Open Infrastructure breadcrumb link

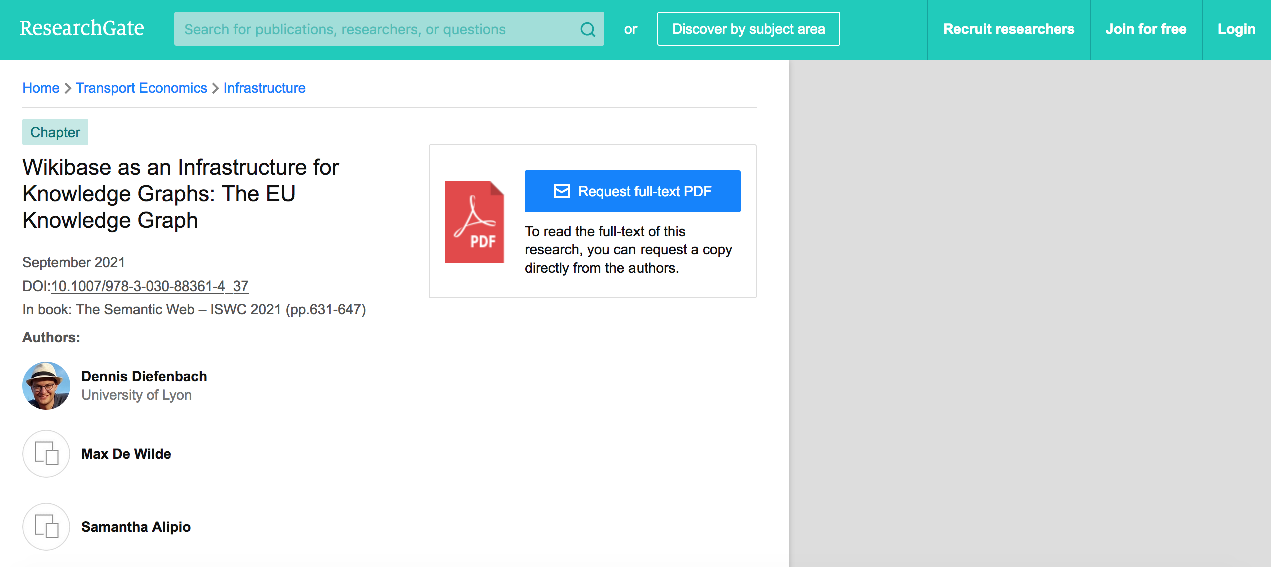264,88
